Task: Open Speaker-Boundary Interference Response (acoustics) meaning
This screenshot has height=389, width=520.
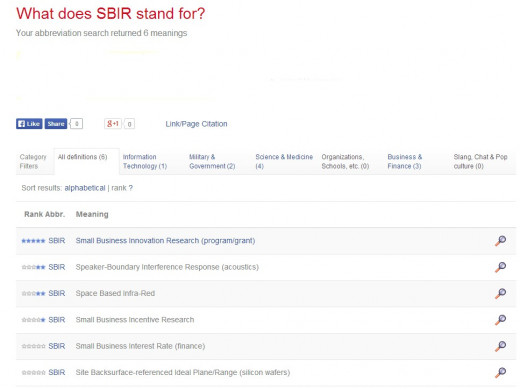Action: pos(167,267)
